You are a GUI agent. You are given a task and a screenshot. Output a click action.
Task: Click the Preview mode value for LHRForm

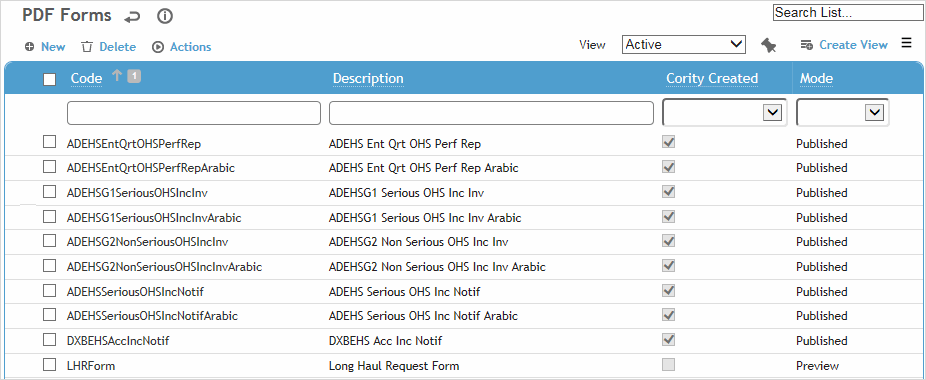pyautogui.click(x=817, y=366)
